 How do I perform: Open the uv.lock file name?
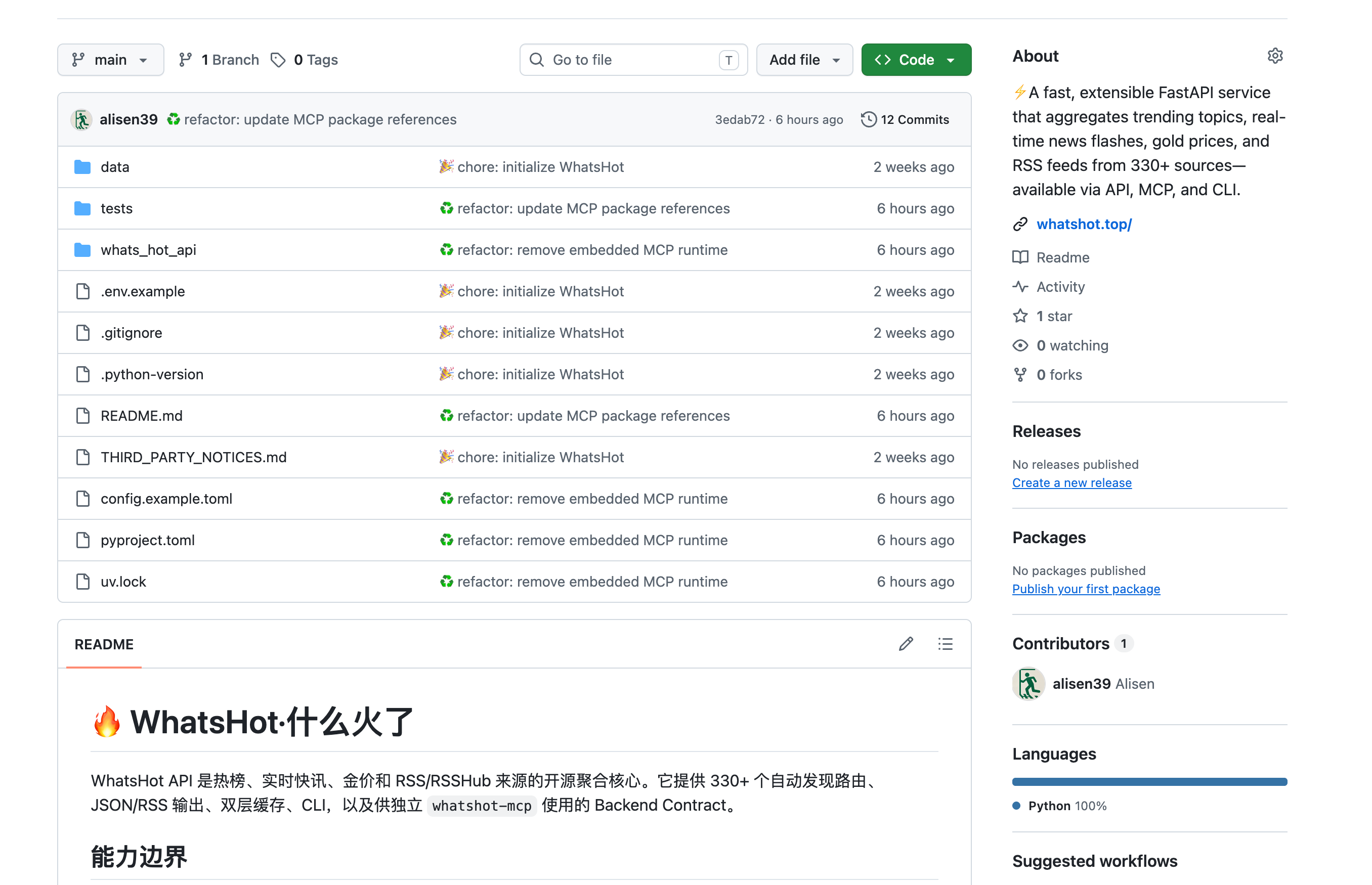coord(123,582)
